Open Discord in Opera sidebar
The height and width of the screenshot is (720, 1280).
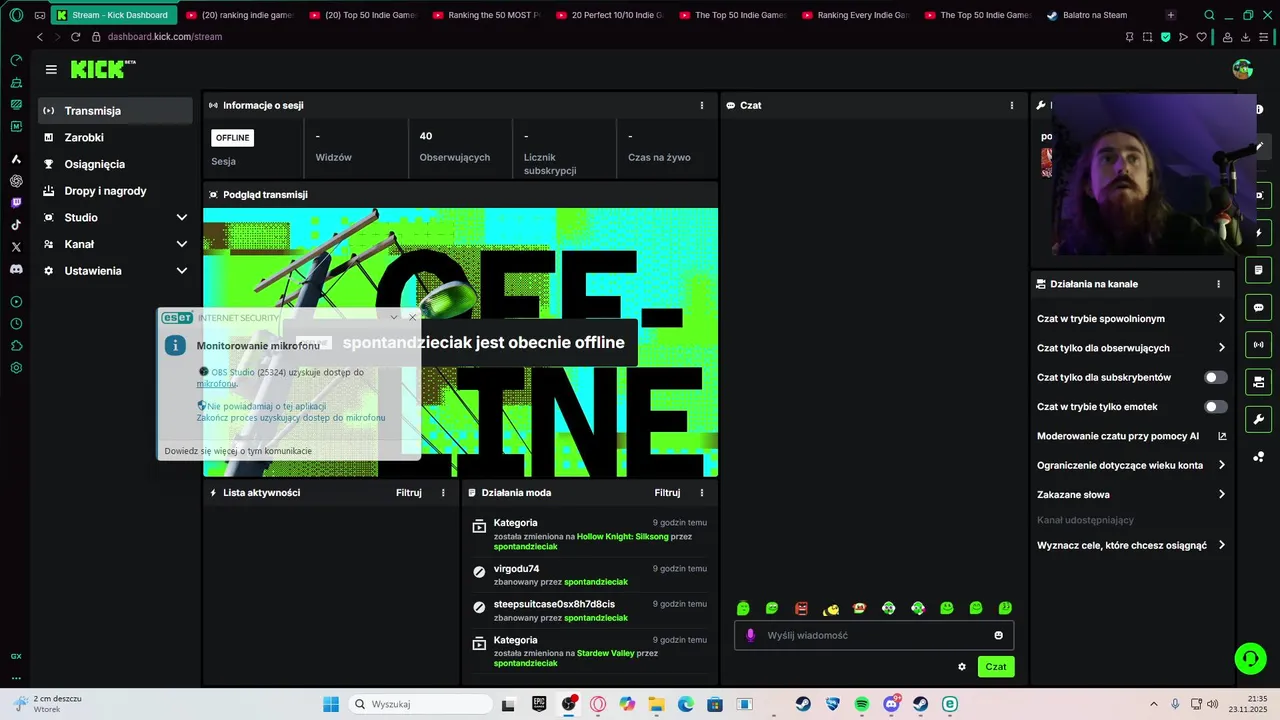coord(16,269)
